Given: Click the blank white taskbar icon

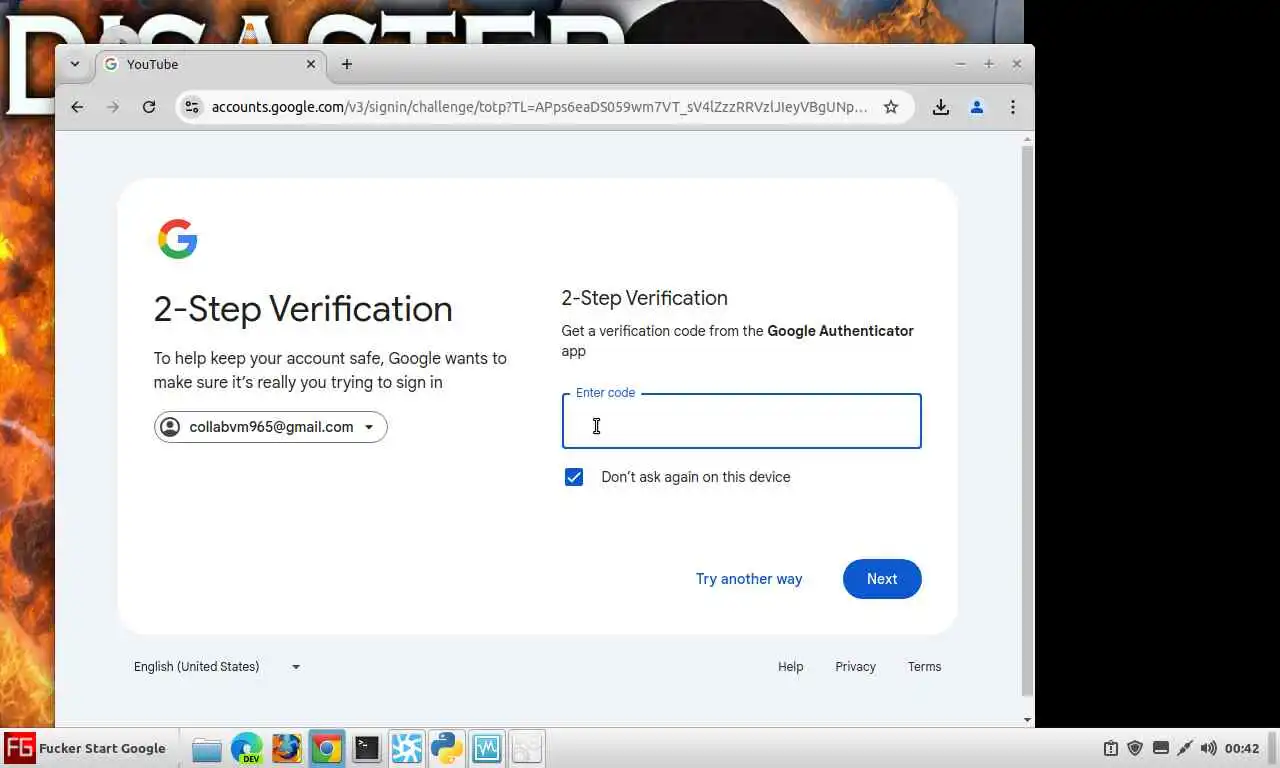Looking at the screenshot, I should 527,748.
